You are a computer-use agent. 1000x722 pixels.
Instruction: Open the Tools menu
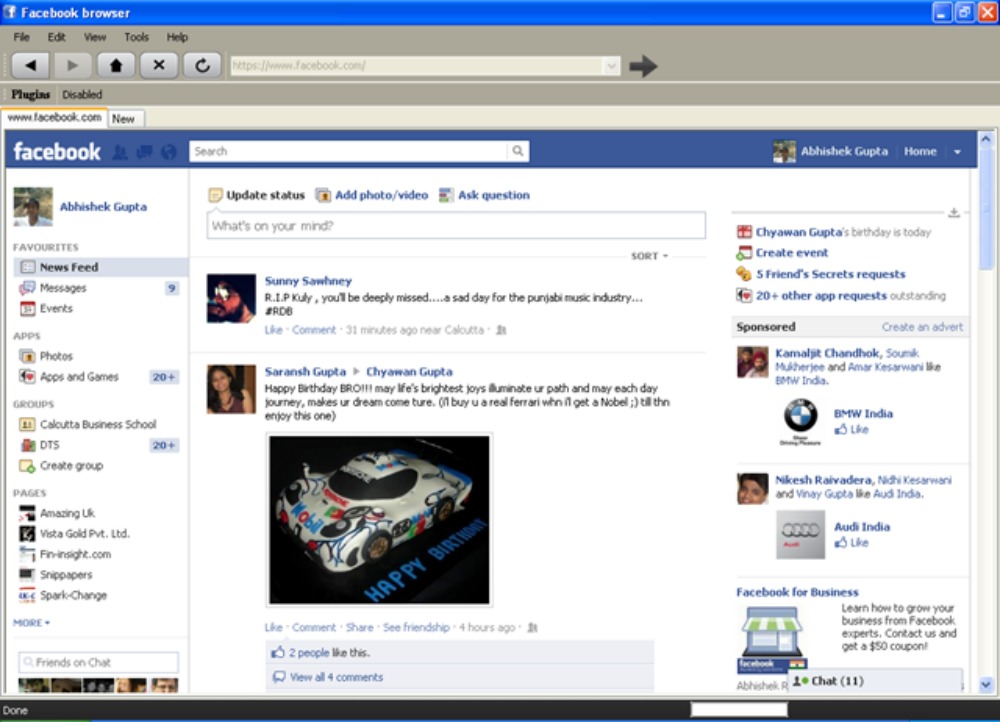pyautogui.click(x=136, y=36)
